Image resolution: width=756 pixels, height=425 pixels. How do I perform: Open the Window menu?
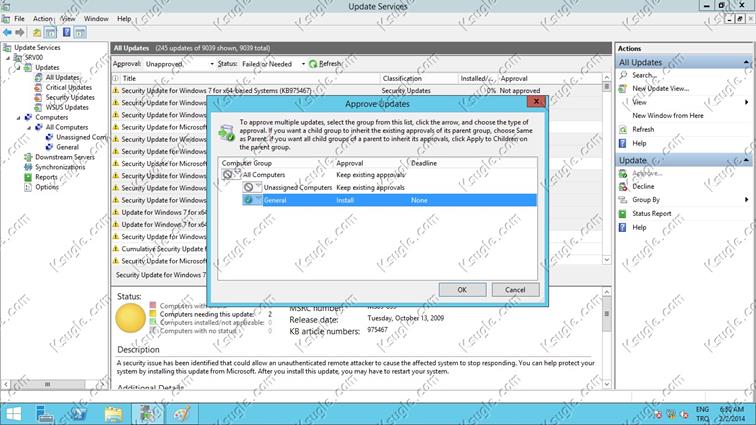96,19
